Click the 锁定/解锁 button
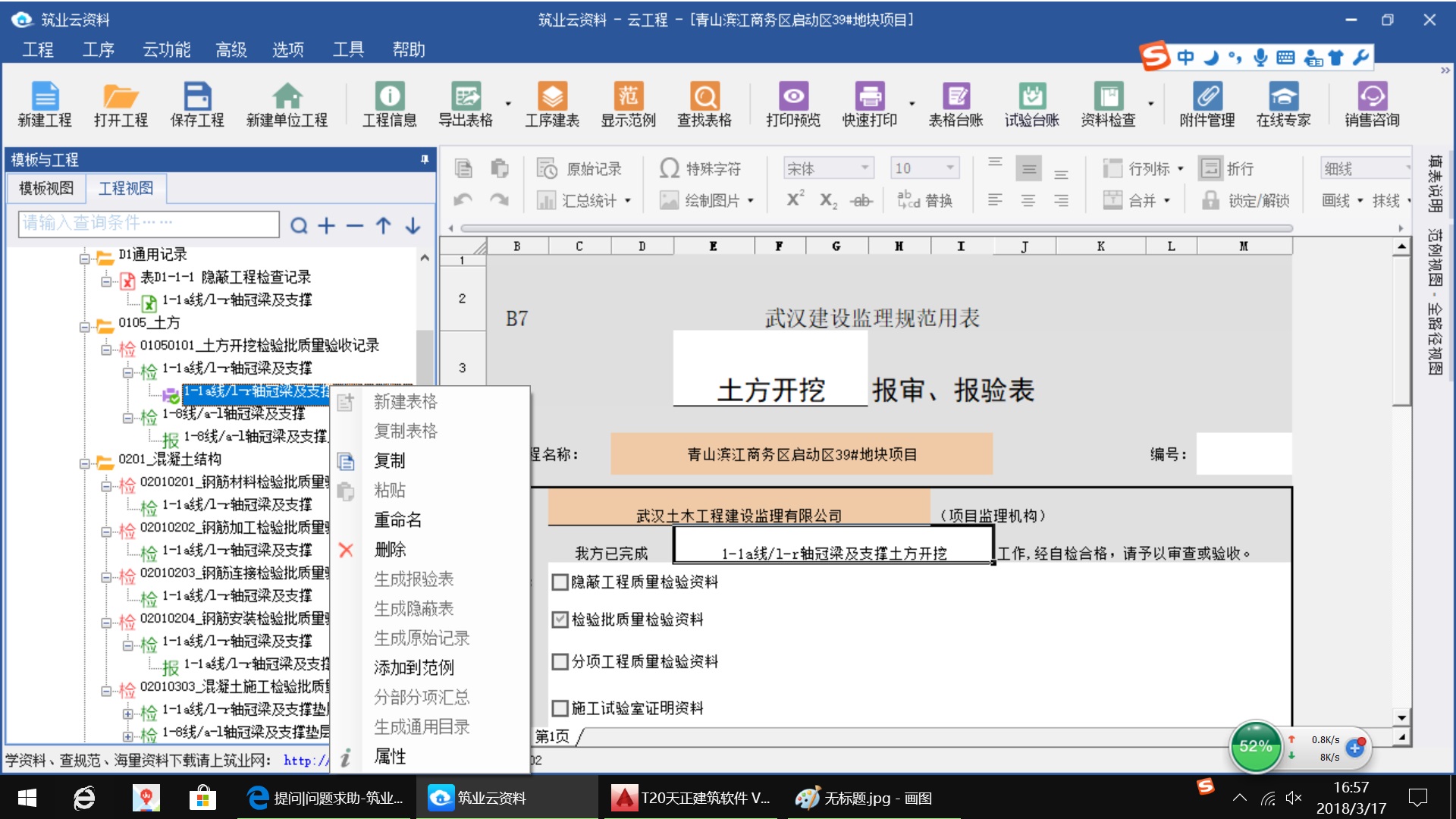1456x819 pixels. point(1246,200)
